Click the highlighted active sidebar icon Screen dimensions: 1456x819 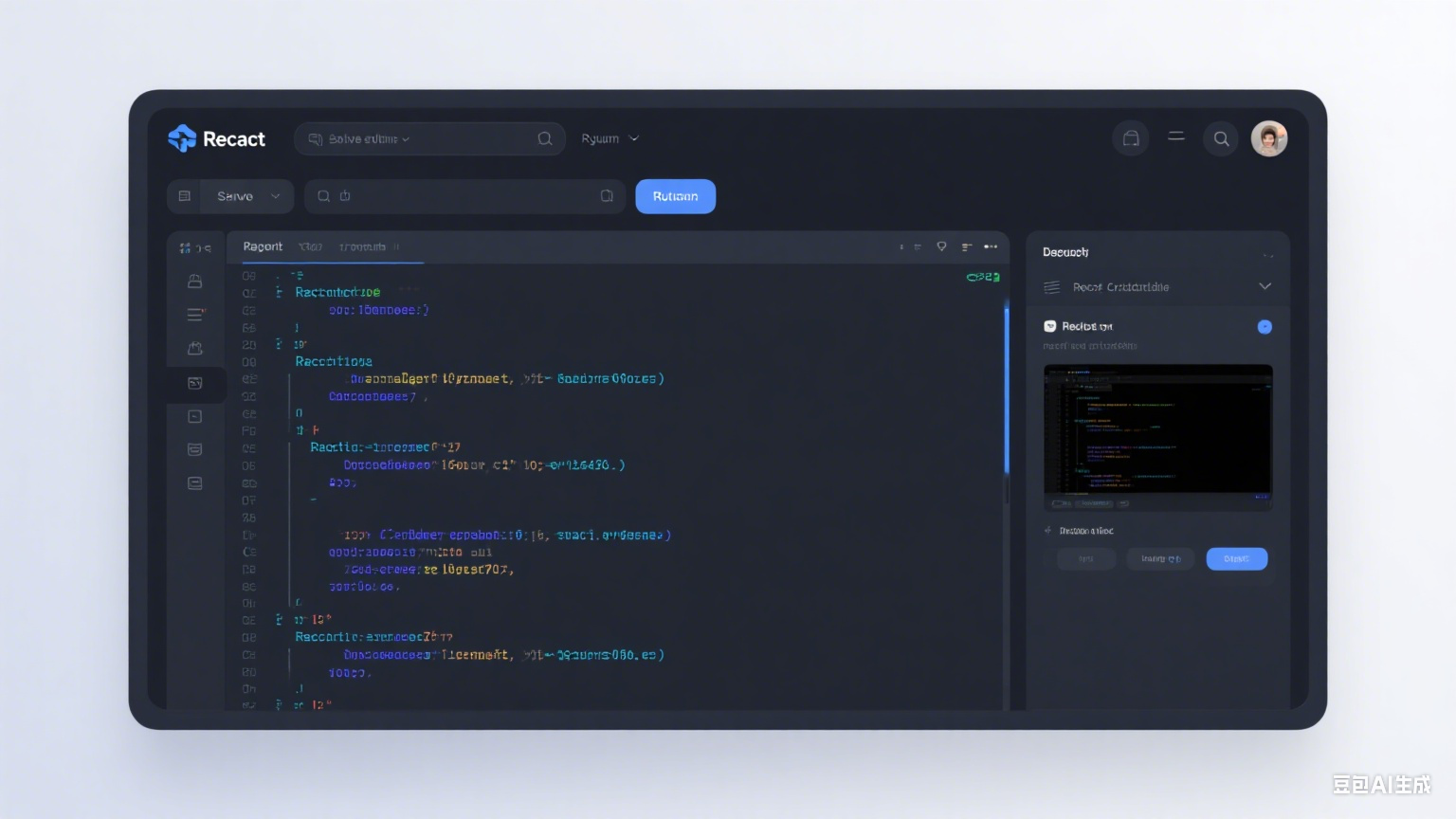pos(195,383)
